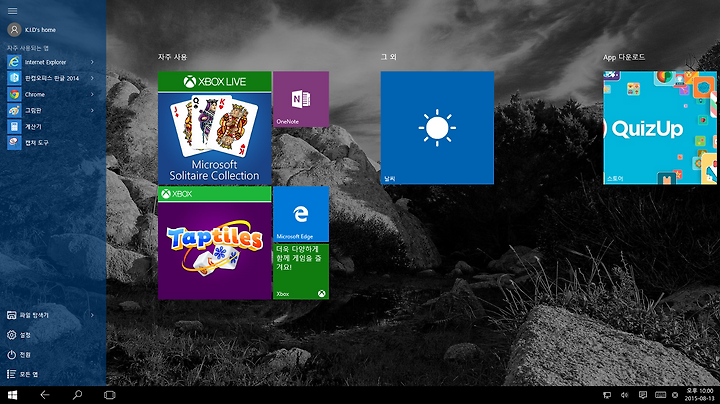The width and height of the screenshot is (720, 404).
Task: Open the 날씨 (Weather) tile
Action: pyautogui.click(x=437, y=128)
